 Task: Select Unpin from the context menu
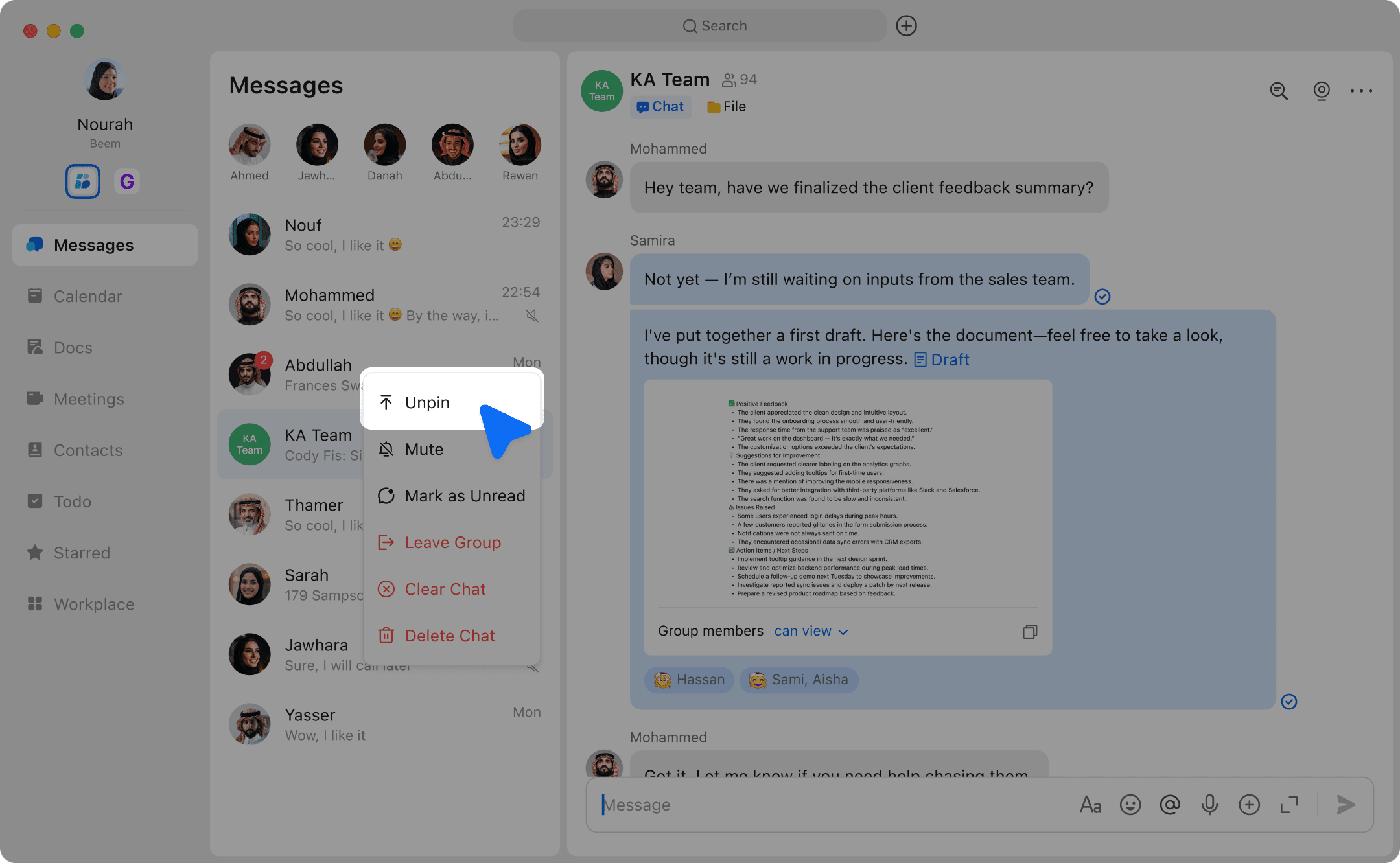click(x=426, y=402)
